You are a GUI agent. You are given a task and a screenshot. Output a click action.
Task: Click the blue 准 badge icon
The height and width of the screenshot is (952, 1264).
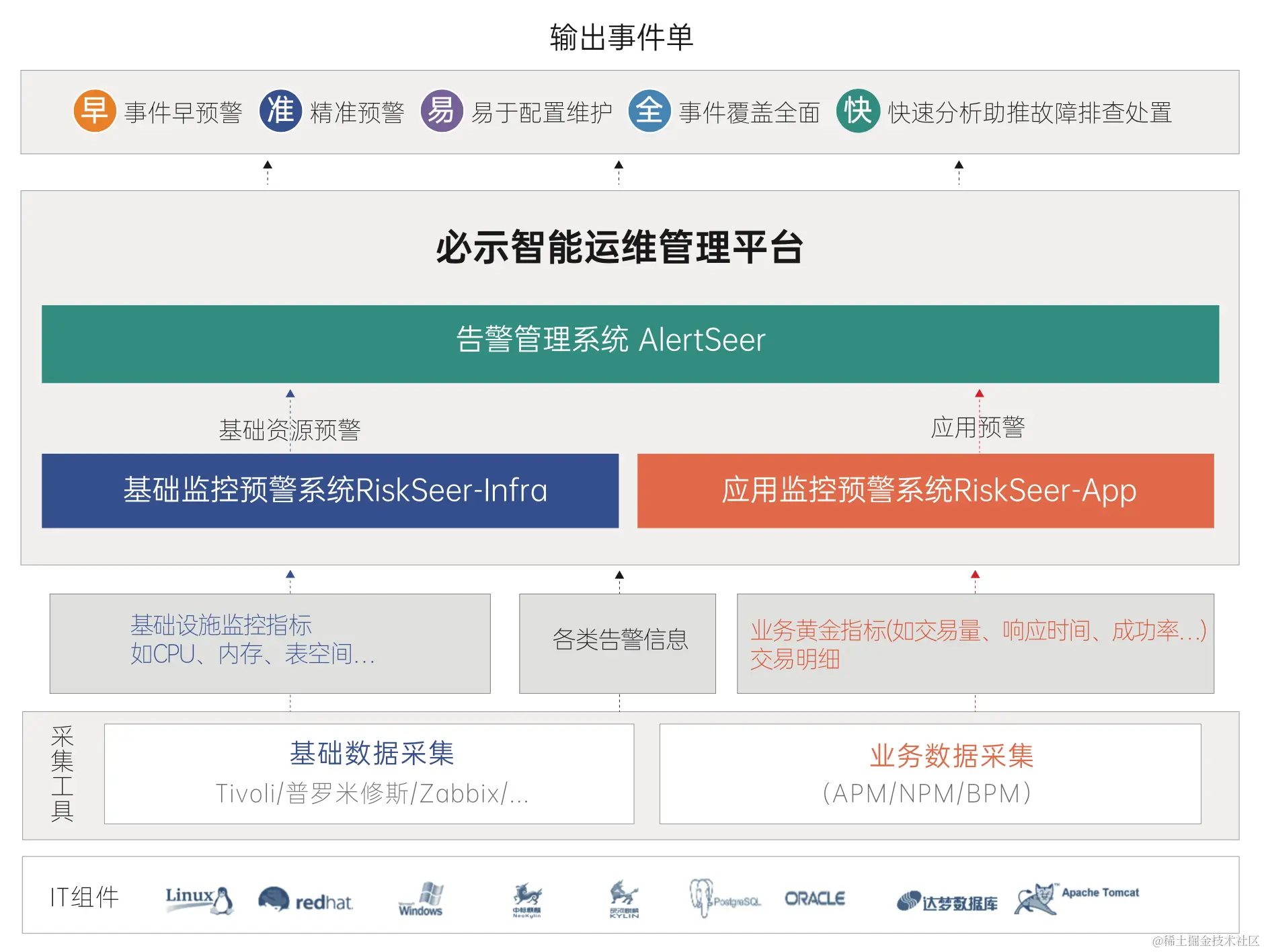(x=280, y=112)
